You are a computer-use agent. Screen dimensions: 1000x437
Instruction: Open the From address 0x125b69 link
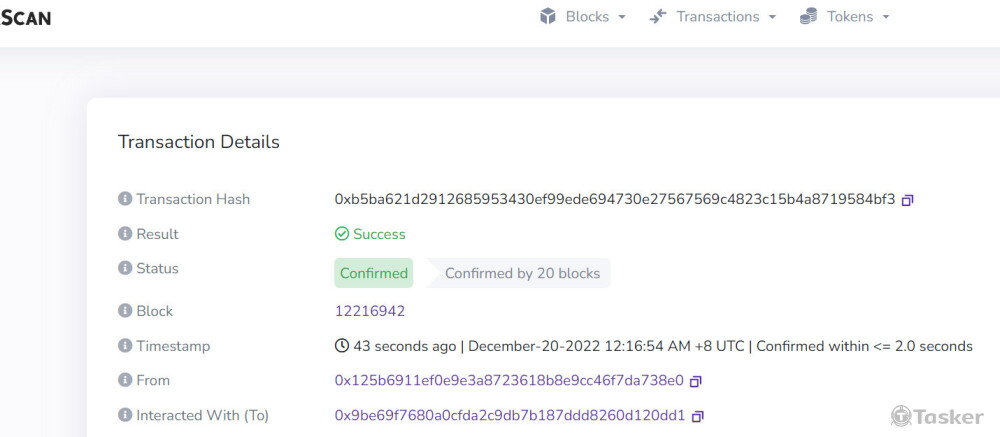pyautogui.click(x=509, y=380)
